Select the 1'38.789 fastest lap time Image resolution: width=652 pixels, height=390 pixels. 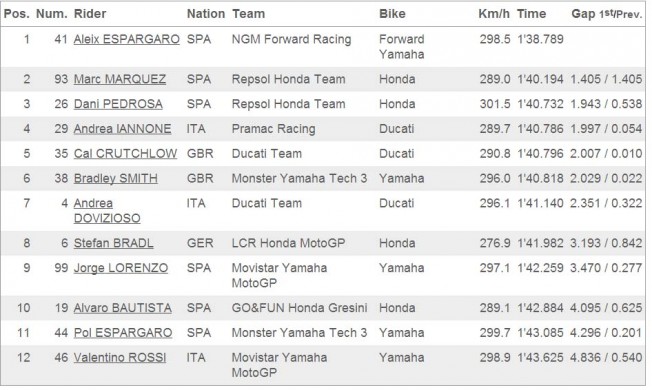pyautogui.click(x=540, y=39)
